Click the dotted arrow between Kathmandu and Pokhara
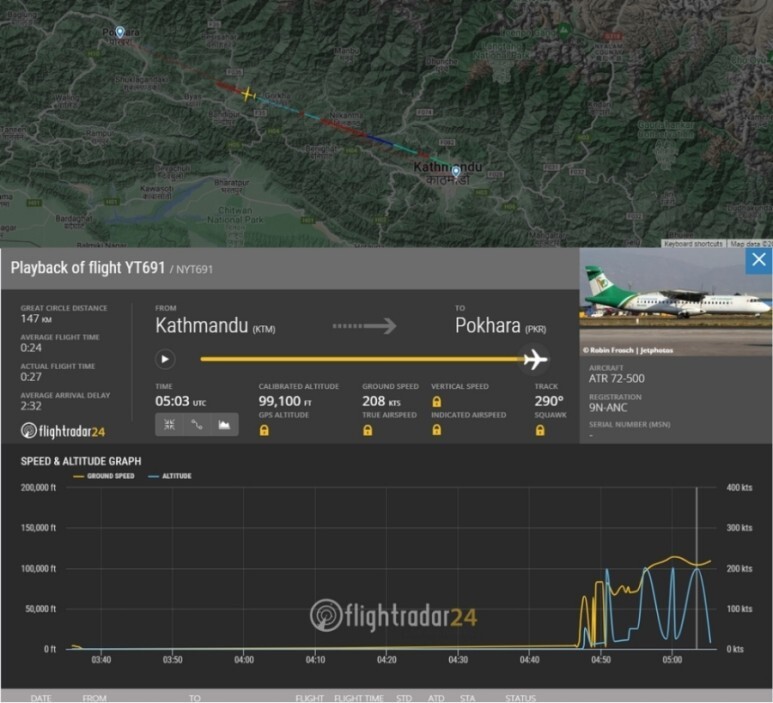This screenshot has height=703, width=773. (x=364, y=326)
